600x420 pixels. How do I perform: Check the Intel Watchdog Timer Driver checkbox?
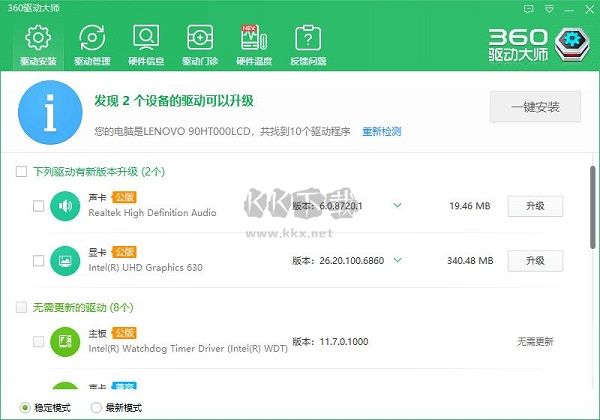pos(38,342)
